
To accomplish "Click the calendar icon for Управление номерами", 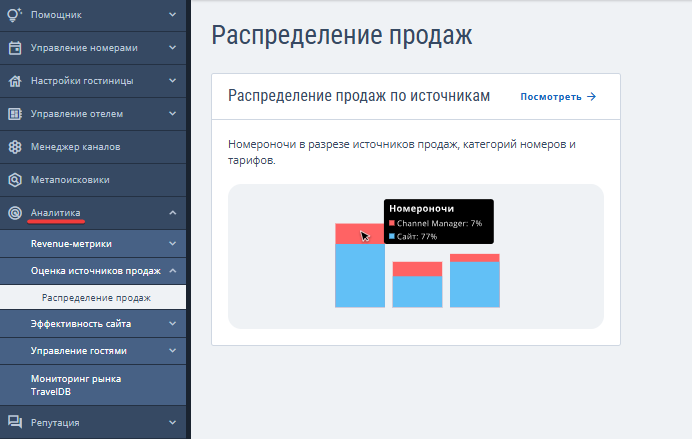I will pos(15,48).
